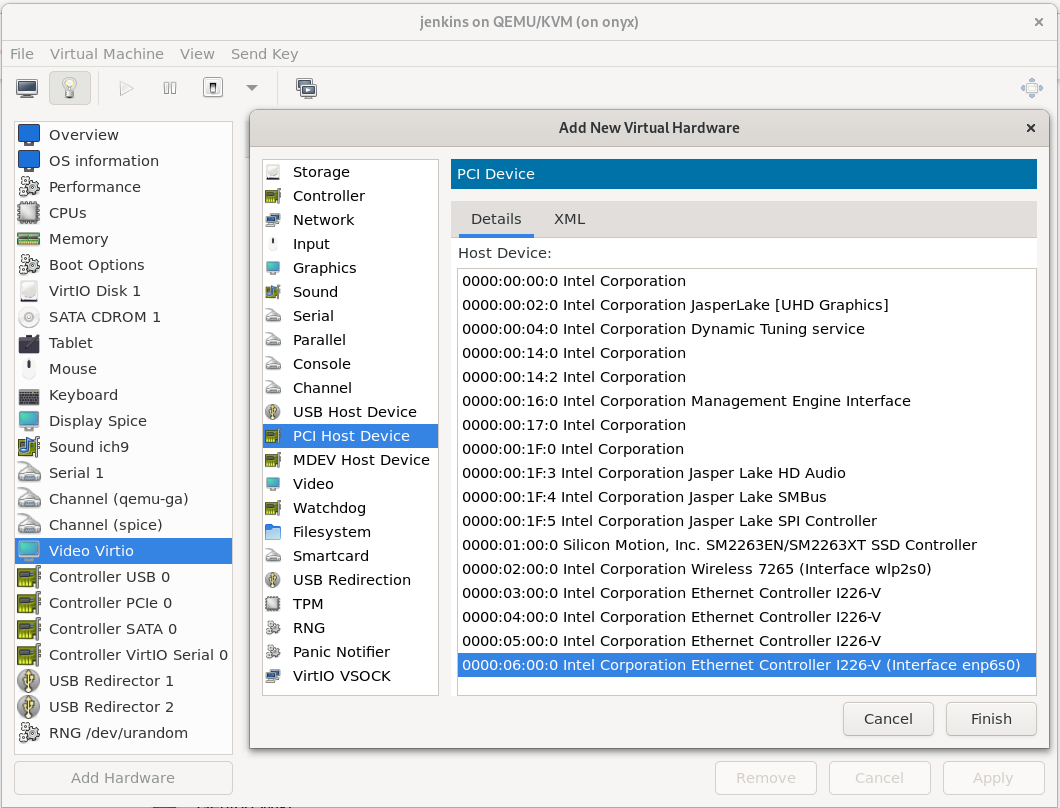Screen dimensions: 1060x808
Task: Select the USB Redirection icon
Action: [273, 580]
